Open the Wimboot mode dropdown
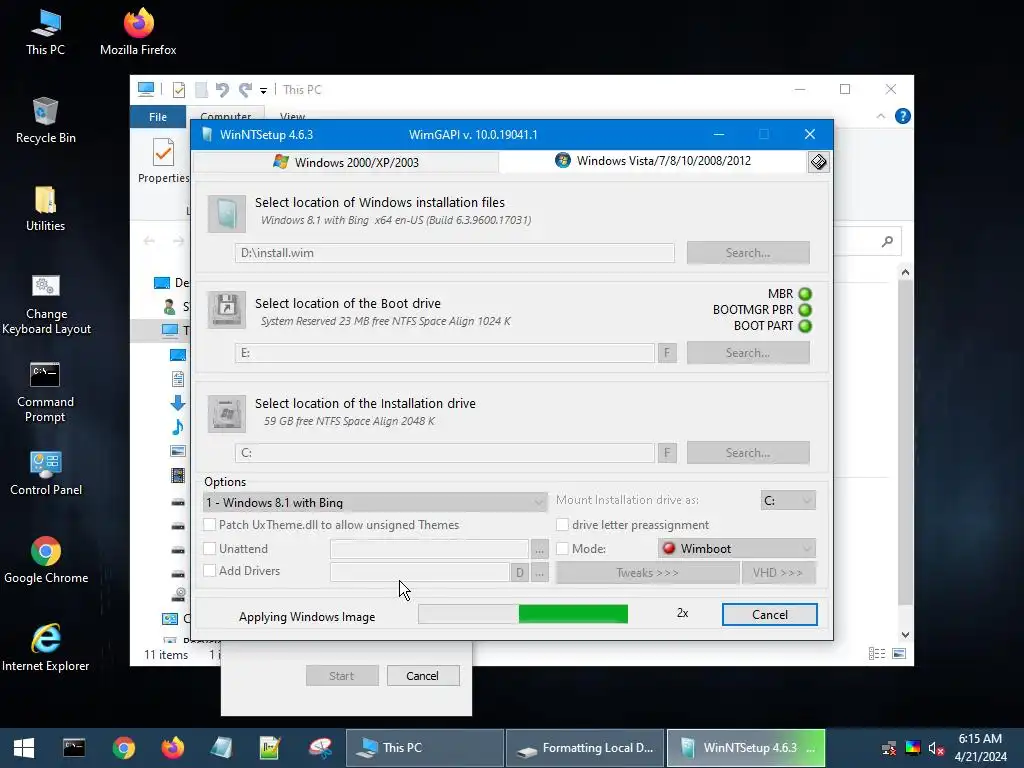This screenshot has height=768, width=1024. pyautogui.click(x=737, y=549)
